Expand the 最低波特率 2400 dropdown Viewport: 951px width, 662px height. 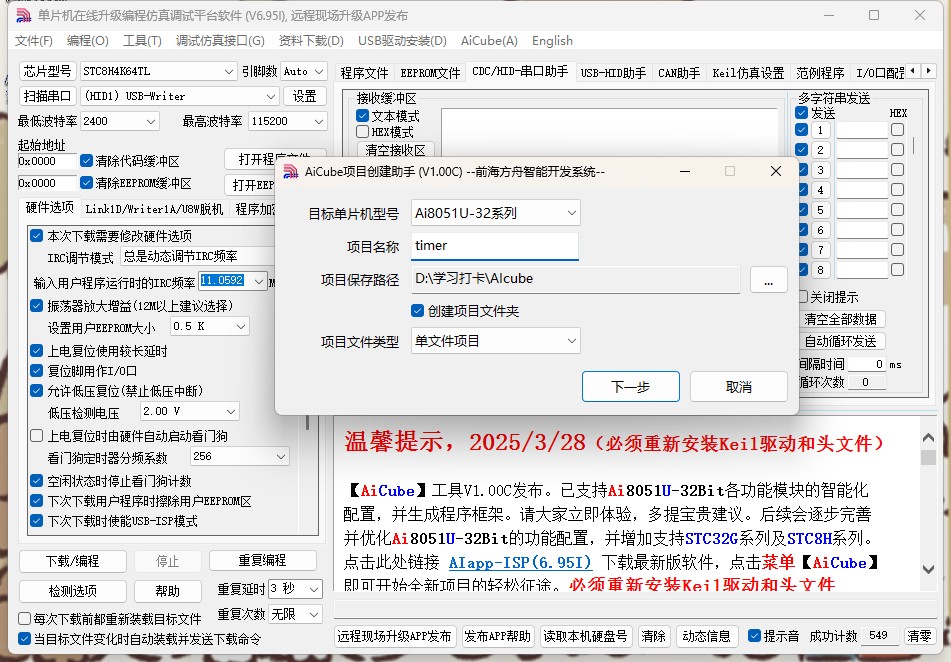pyautogui.click(x=151, y=121)
